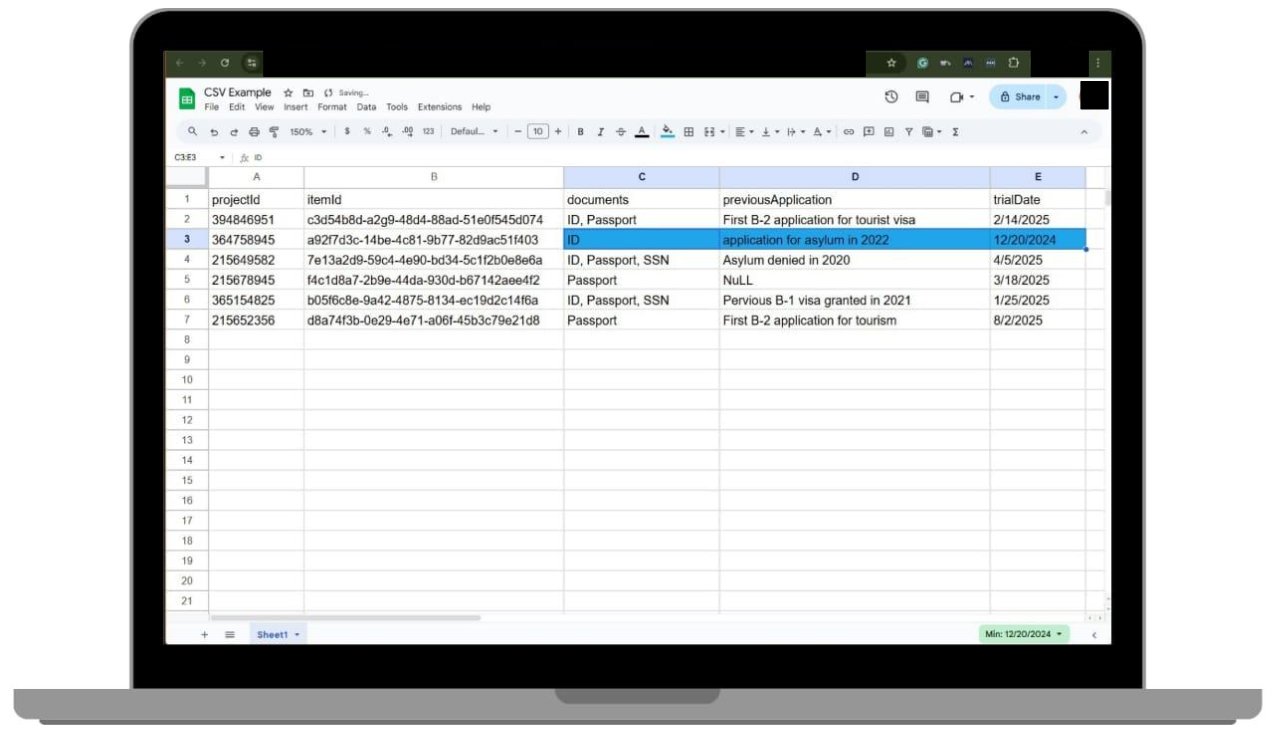Toggle bold formatting on cell C3
Image resolution: width=1273 pixels, height=736 pixels.
click(x=581, y=130)
